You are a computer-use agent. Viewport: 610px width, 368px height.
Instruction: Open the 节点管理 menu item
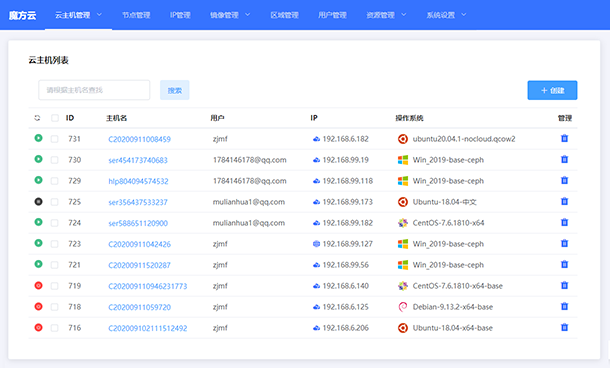point(136,15)
